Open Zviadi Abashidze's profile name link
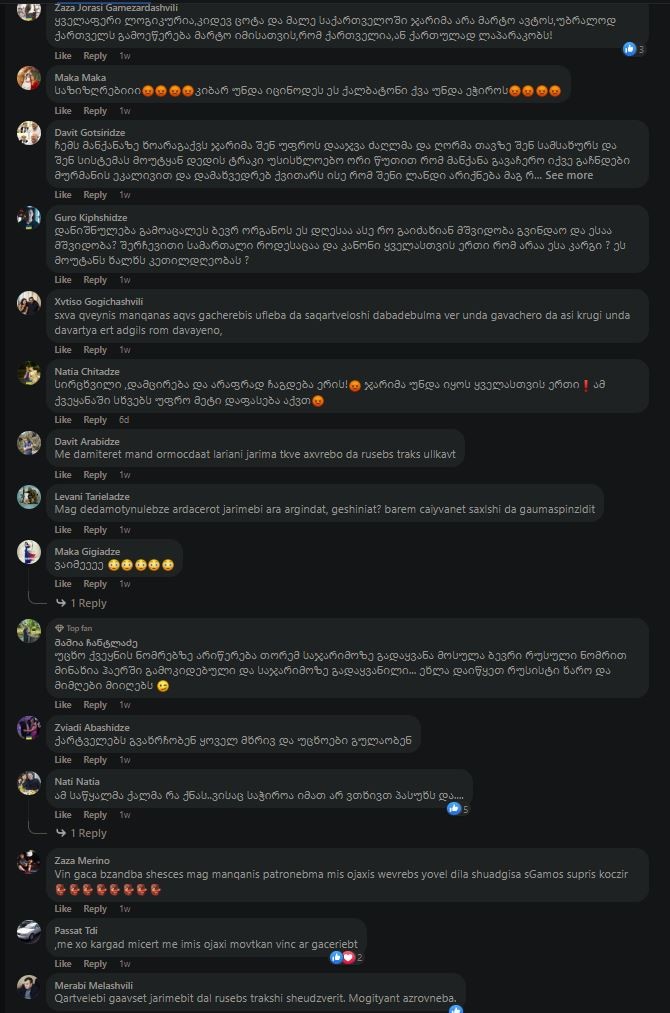Screen dimensions: 670x1013 click(x=92, y=727)
